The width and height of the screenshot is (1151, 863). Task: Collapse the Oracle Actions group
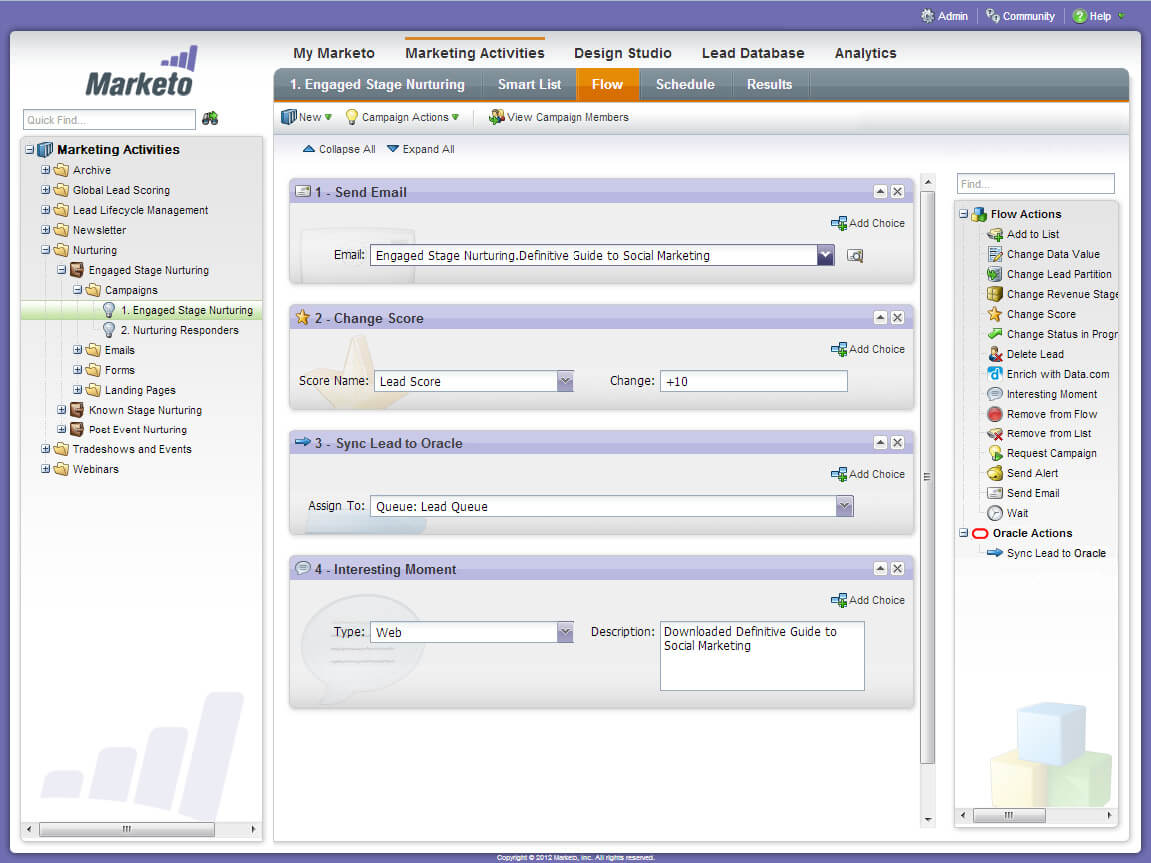[x=964, y=533]
